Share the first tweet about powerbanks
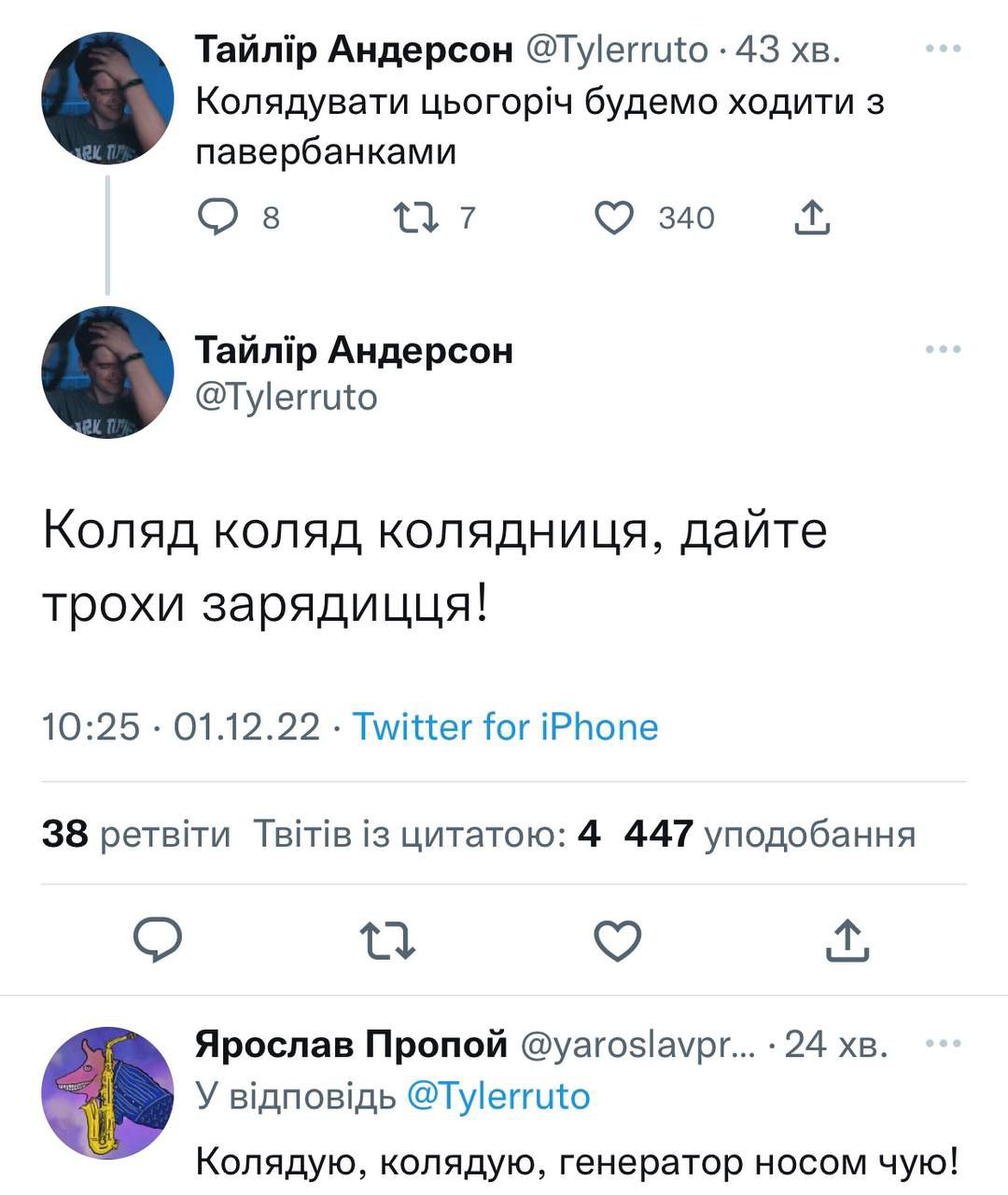Screen dimensions: 1008x1195 (x=811, y=218)
